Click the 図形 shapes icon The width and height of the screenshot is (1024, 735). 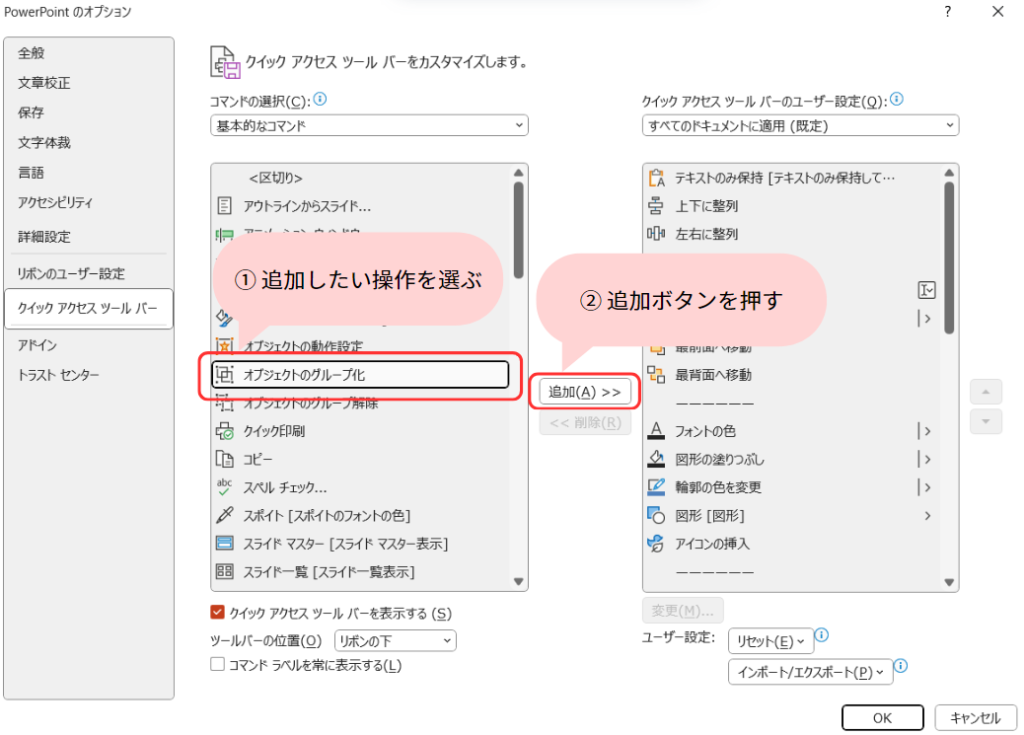pyautogui.click(x=656, y=515)
